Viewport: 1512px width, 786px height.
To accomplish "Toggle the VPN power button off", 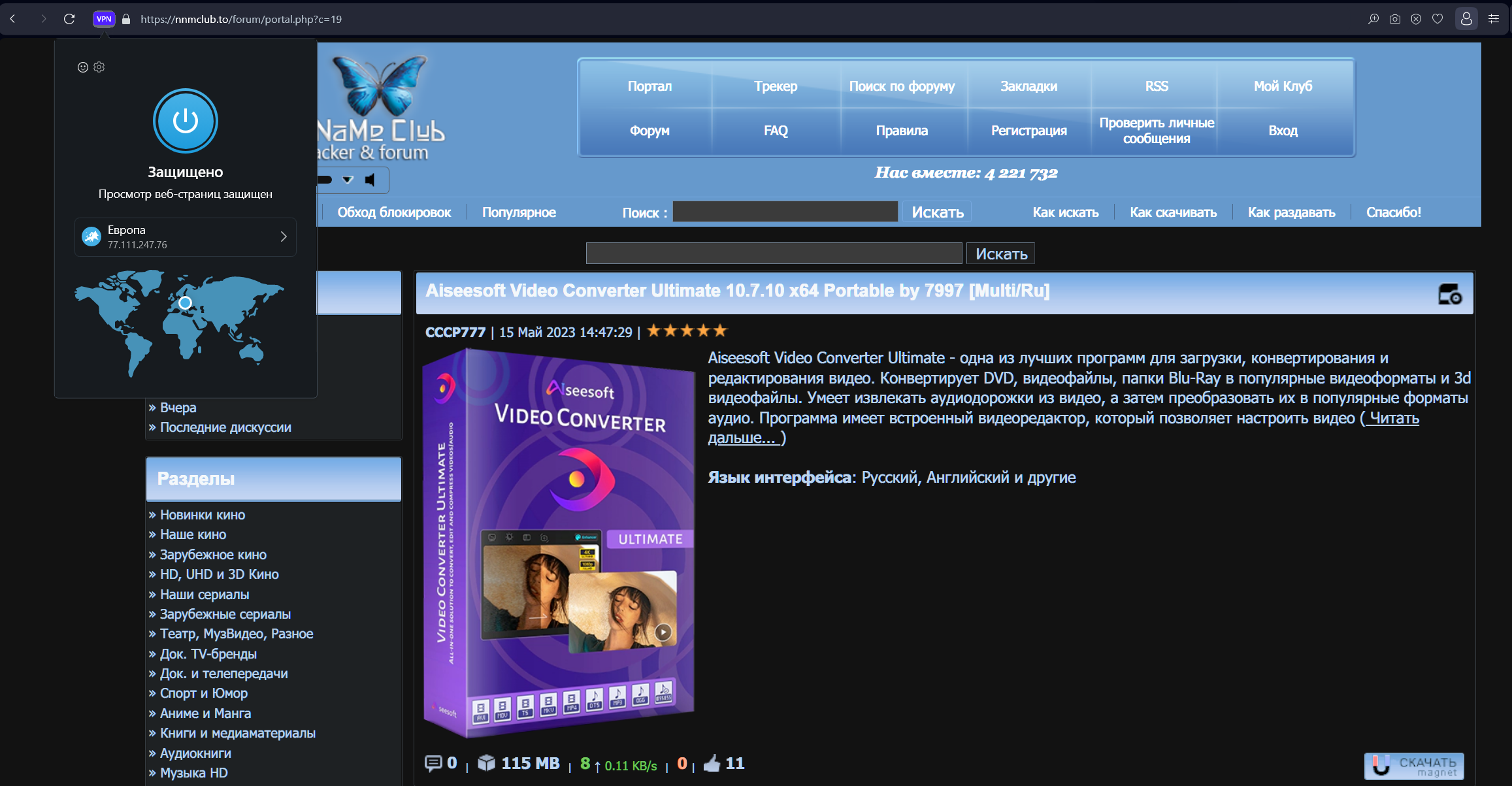I will 186,121.
